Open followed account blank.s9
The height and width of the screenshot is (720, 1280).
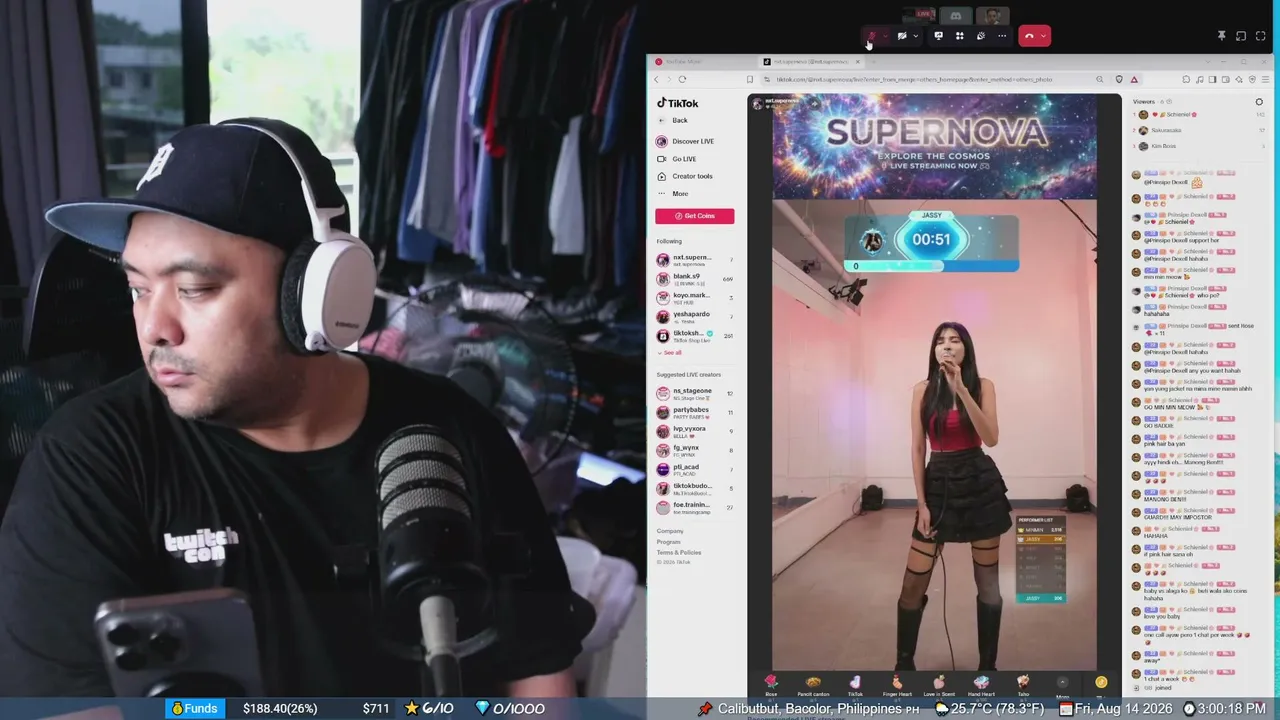[695, 278]
